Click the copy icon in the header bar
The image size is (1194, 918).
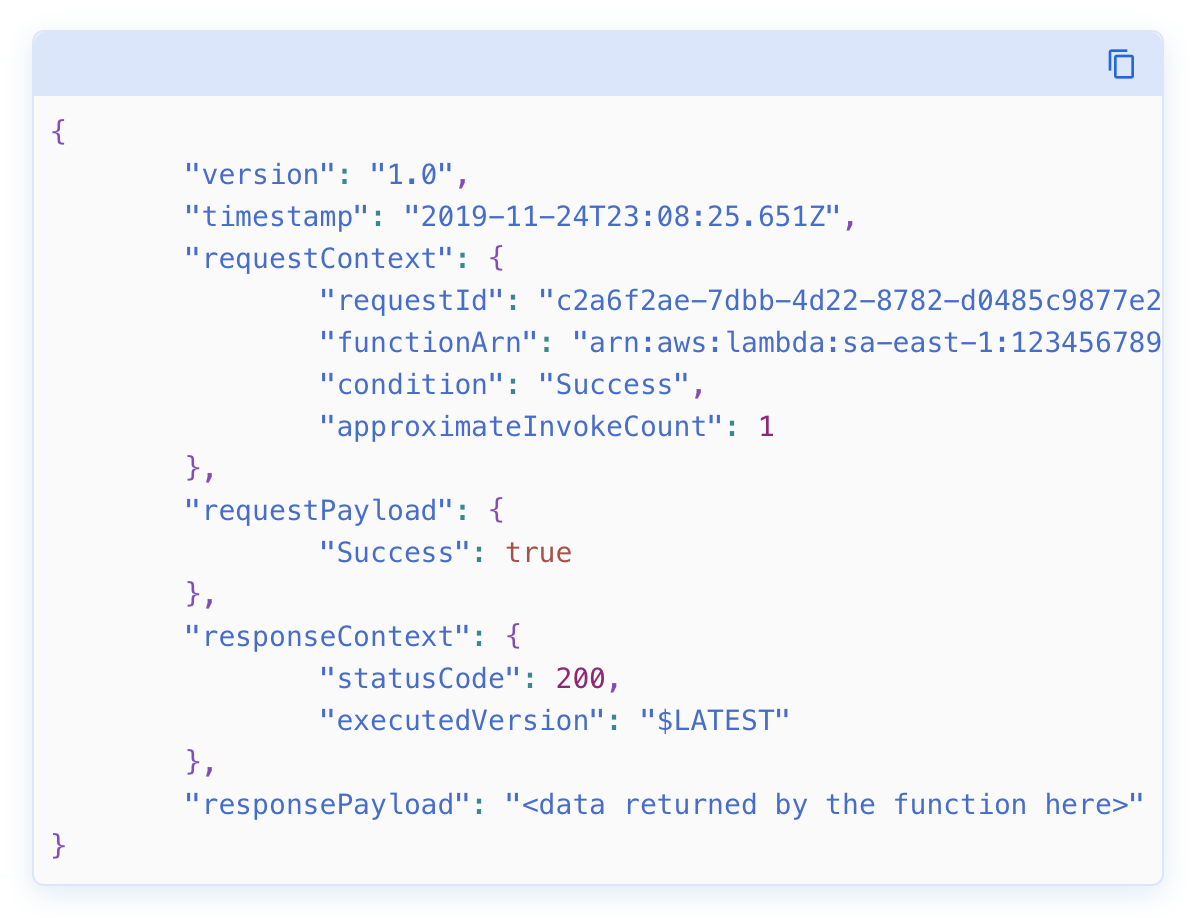1121,64
